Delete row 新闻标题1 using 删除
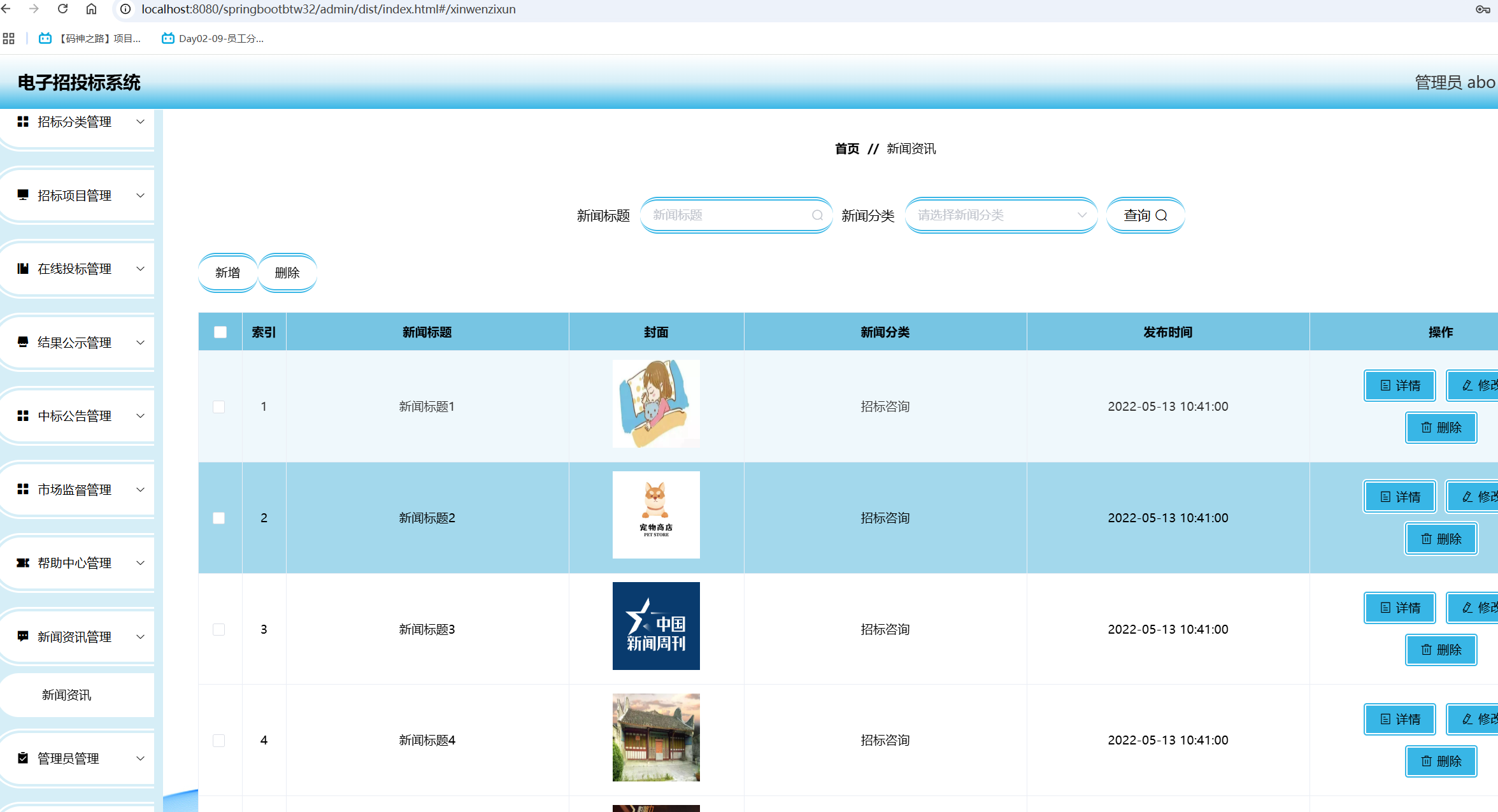The width and height of the screenshot is (1498, 812). coord(1441,427)
